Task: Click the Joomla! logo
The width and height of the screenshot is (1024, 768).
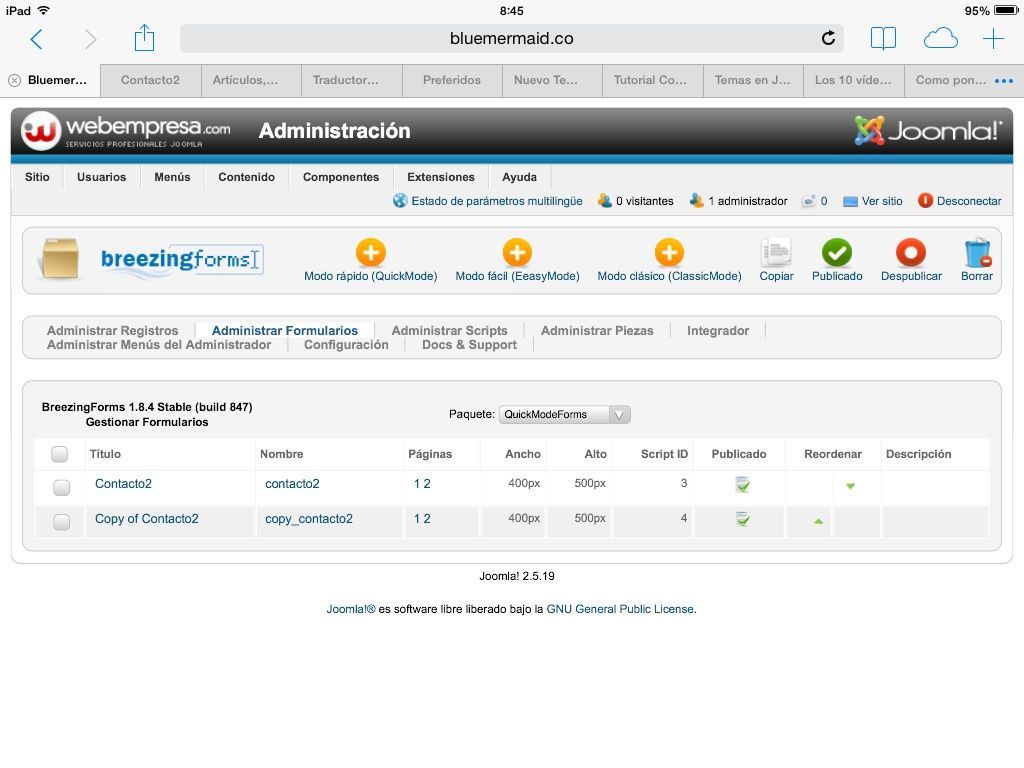Action: (x=928, y=131)
